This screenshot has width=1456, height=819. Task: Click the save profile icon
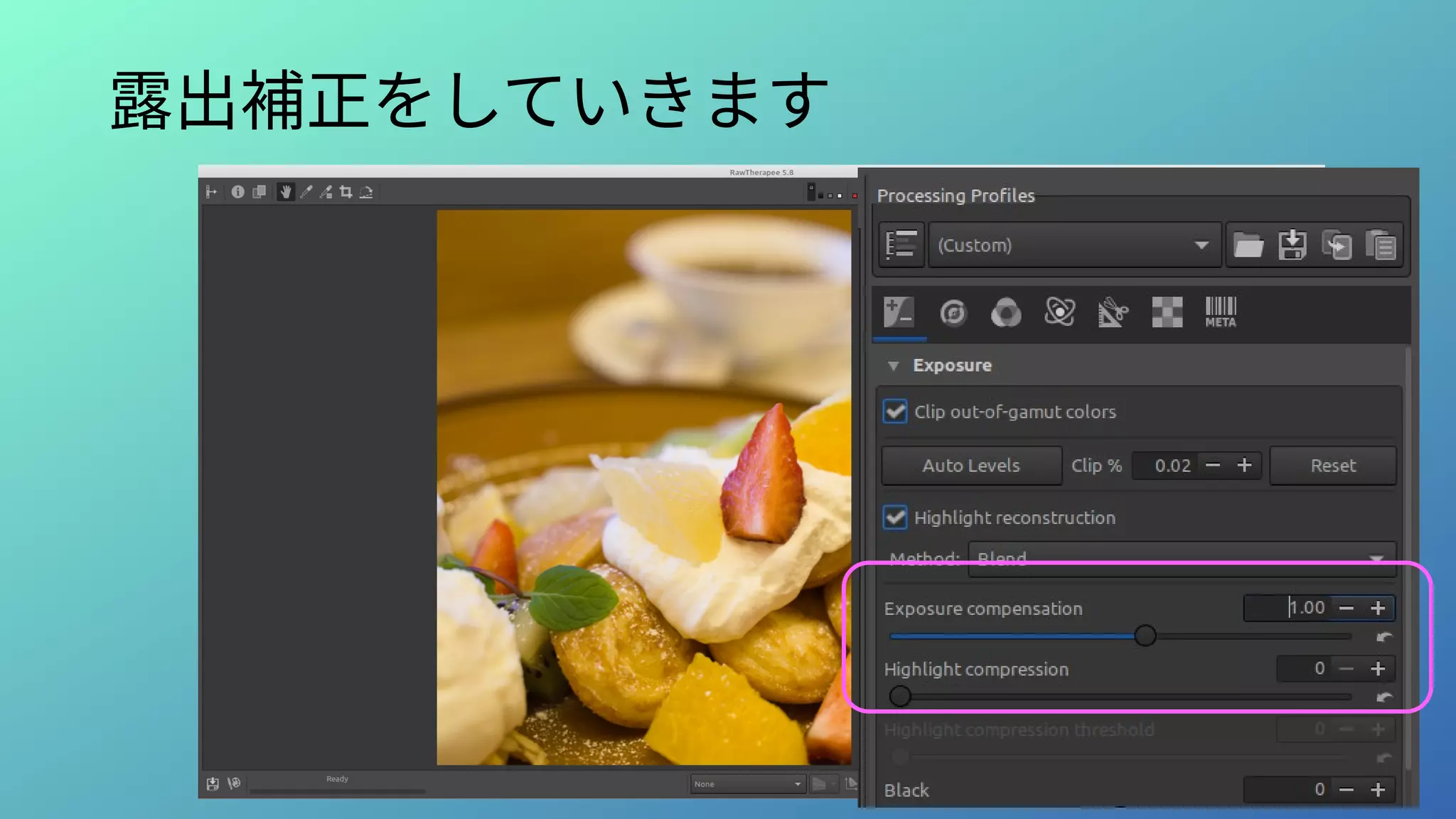pos(1292,245)
